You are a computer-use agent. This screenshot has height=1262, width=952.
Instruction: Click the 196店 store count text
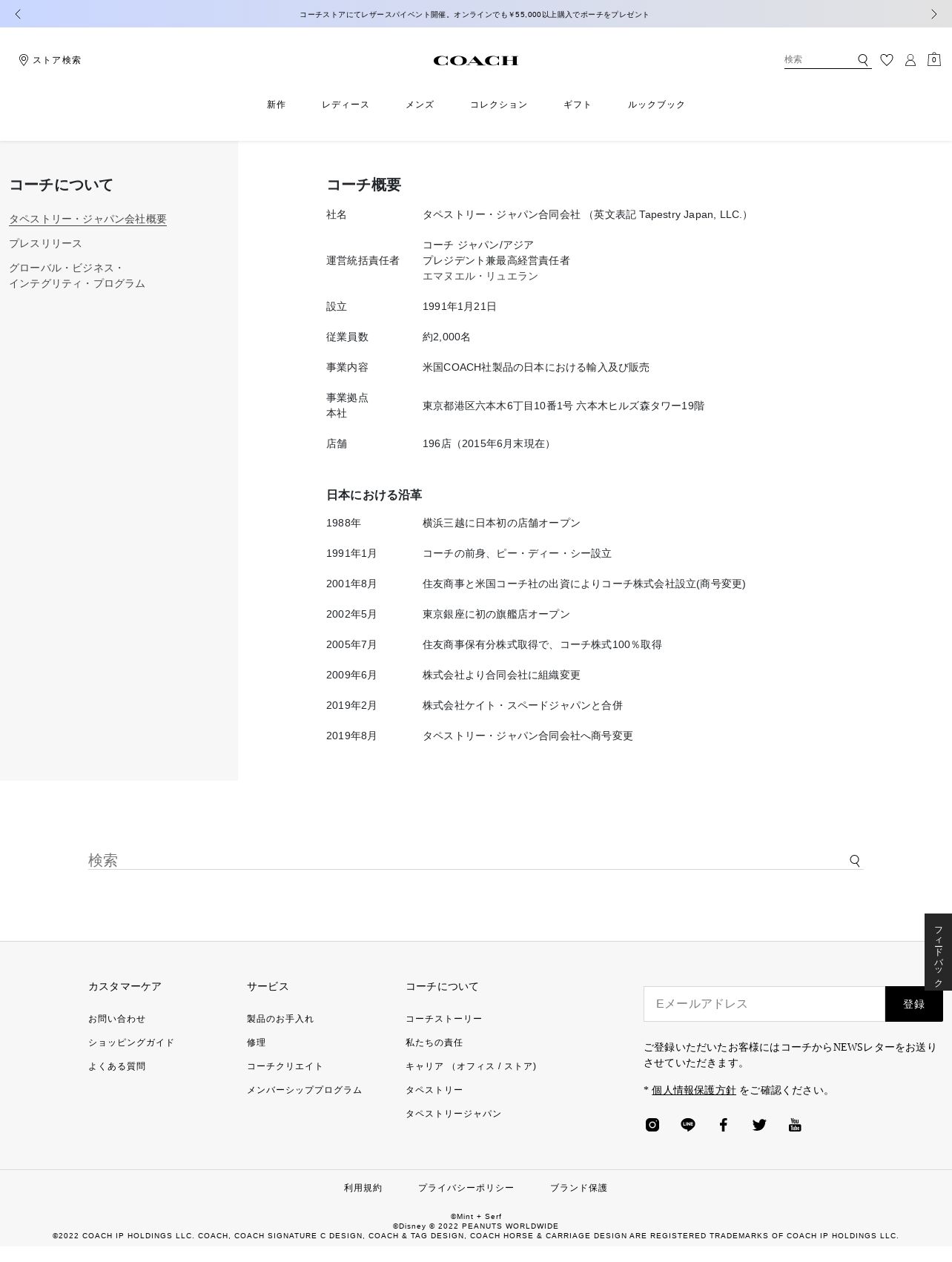click(x=489, y=443)
